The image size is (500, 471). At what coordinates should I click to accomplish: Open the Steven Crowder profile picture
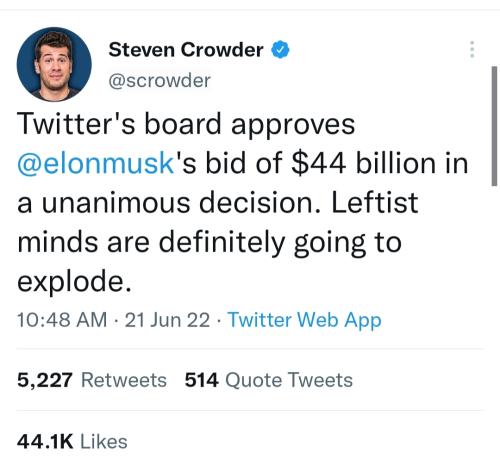click(x=54, y=64)
